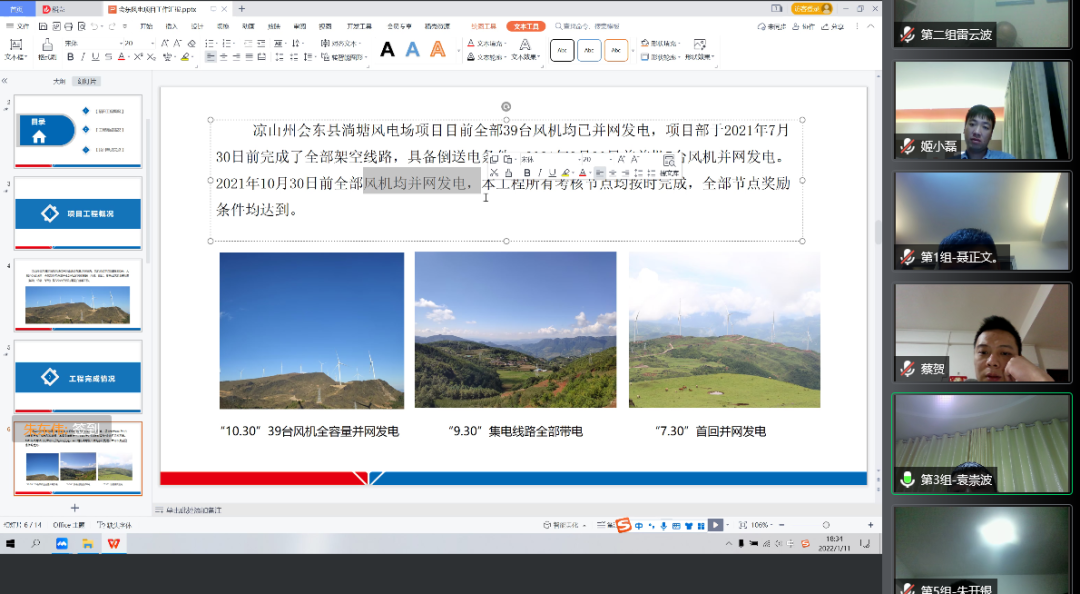Activate the Format Painter tool
Screen dimensions: 1080x594
point(47,50)
